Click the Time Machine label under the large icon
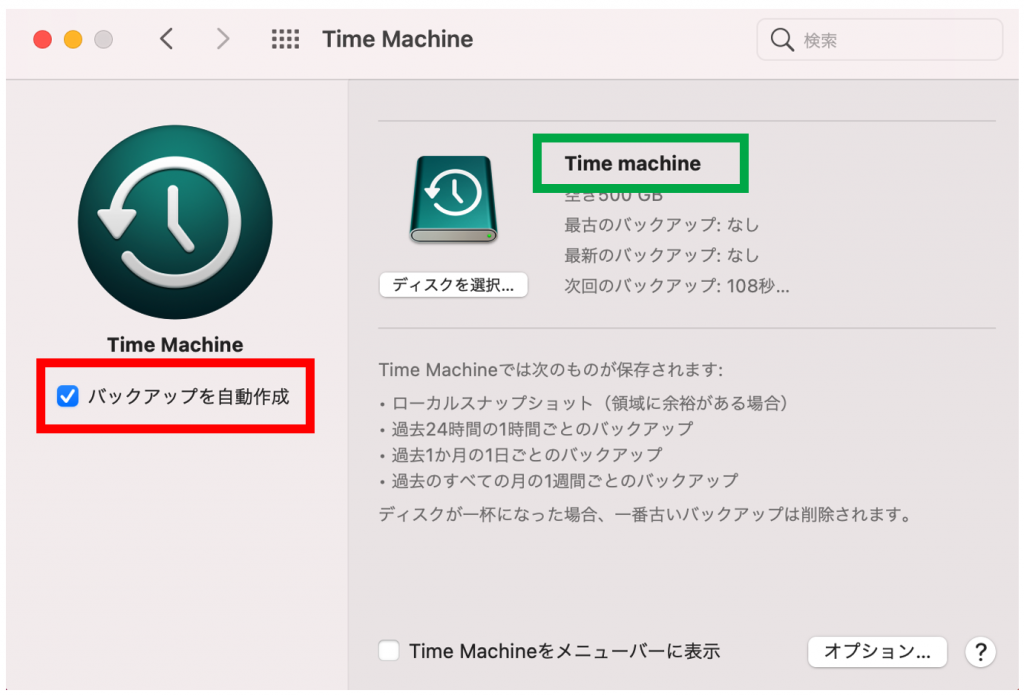The image size is (1024, 696). (x=175, y=345)
